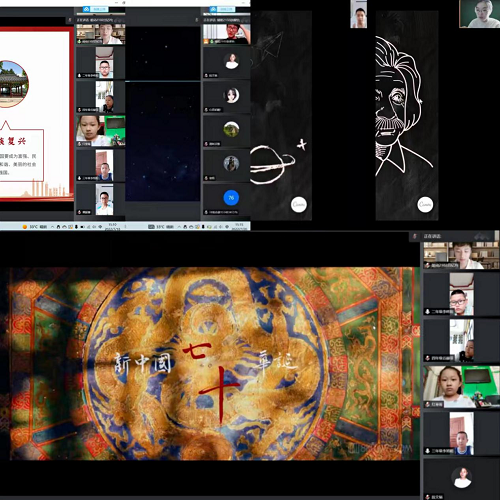The height and width of the screenshot is (500, 500).
Task: Expand the tray chevron beside the gray weather widget
Action: pyautogui.click(x=179, y=227)
